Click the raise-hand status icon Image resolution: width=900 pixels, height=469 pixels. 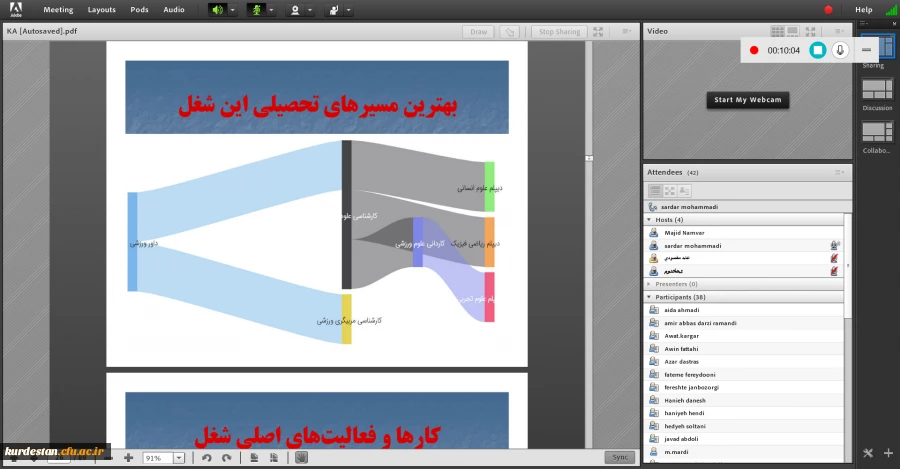tap(334, 10)
